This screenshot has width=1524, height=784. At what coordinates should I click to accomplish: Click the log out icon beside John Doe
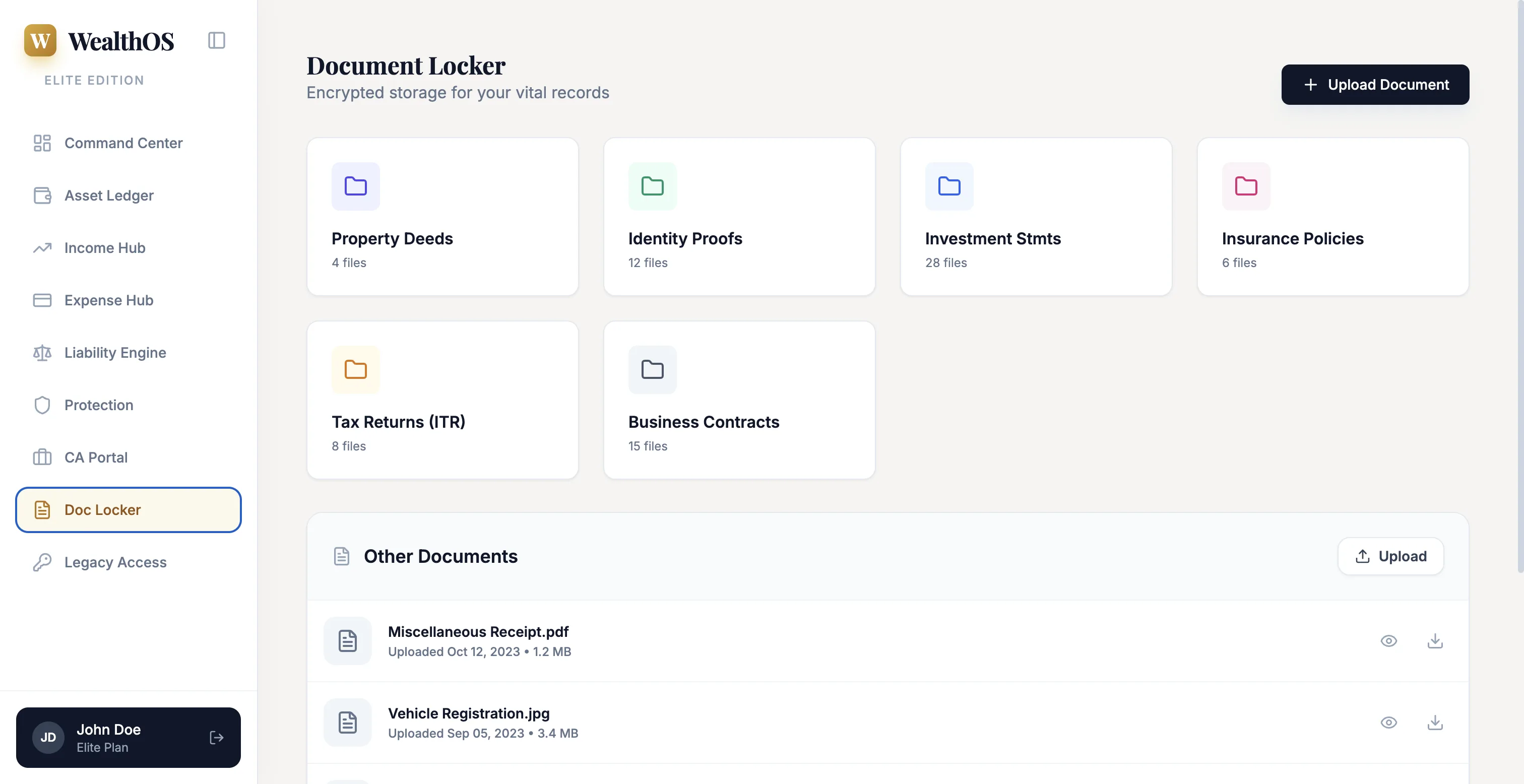[217, 738]
